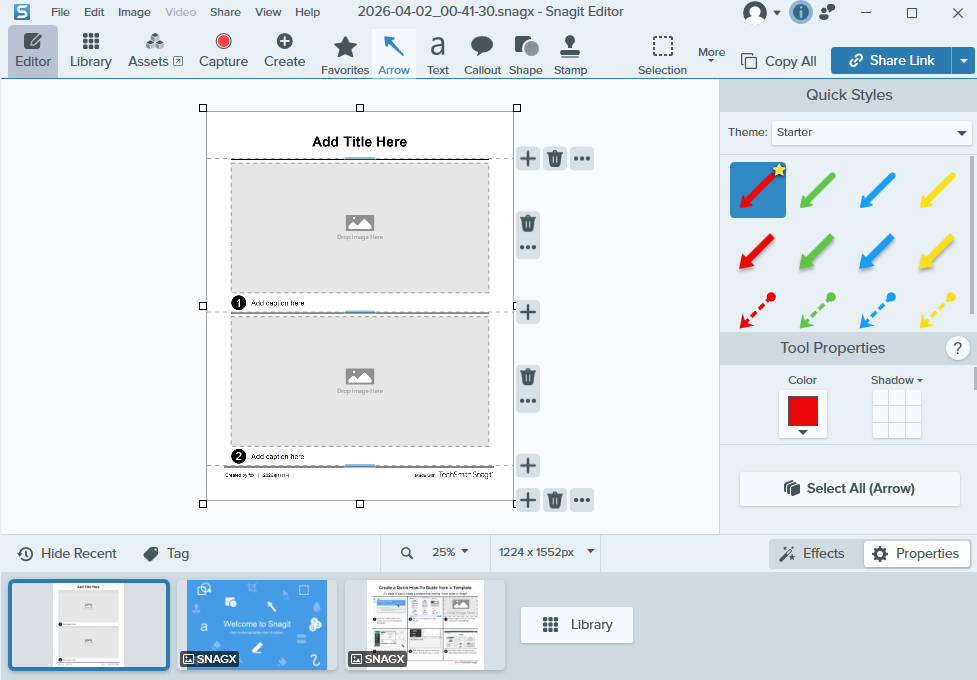This screenshot has width=977, height=680.
Task: Open the 25% zoom level dropdown
Action: 450,552
